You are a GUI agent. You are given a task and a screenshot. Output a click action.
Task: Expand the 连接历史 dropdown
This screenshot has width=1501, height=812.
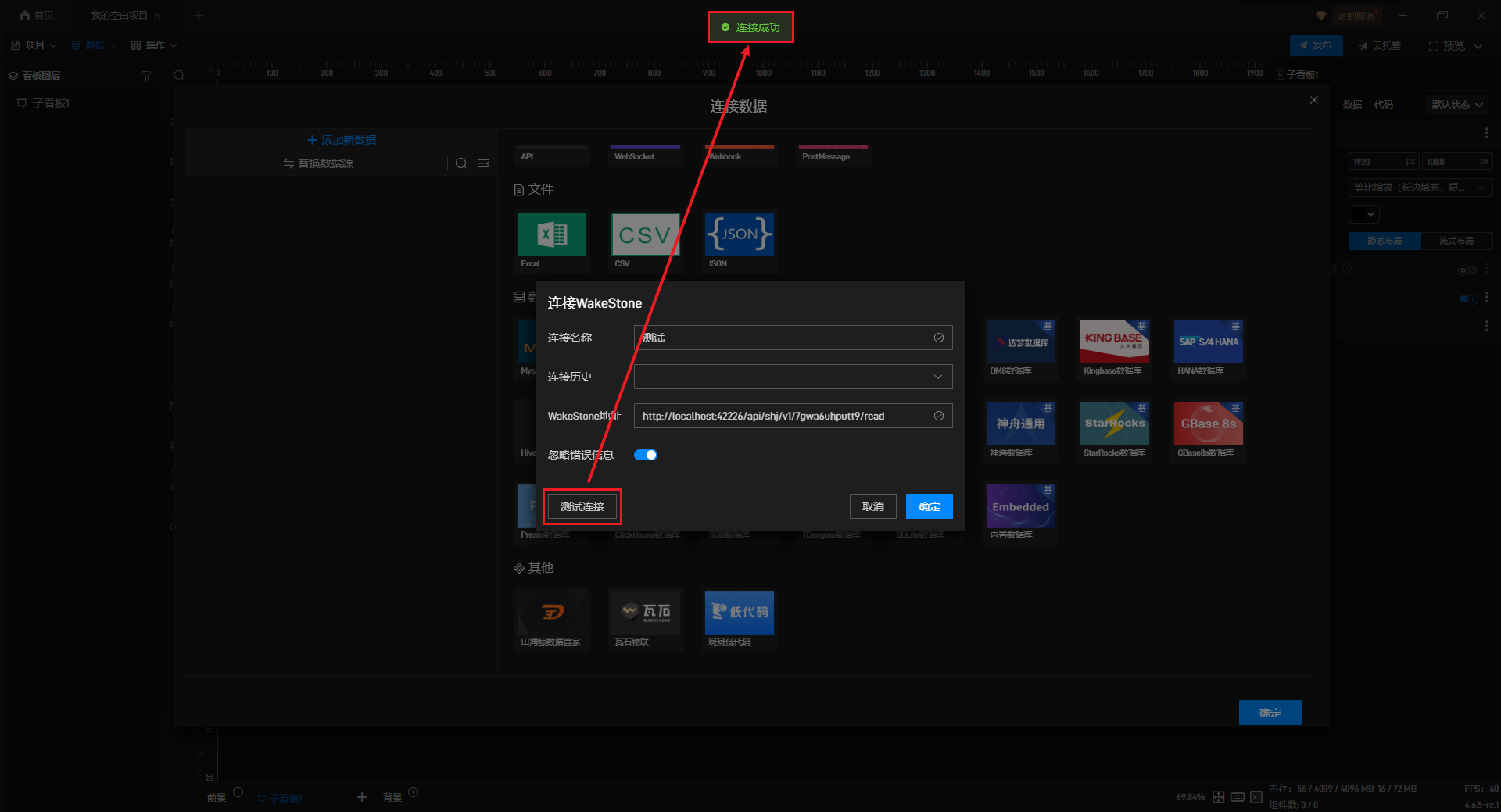tap(793, 377)
